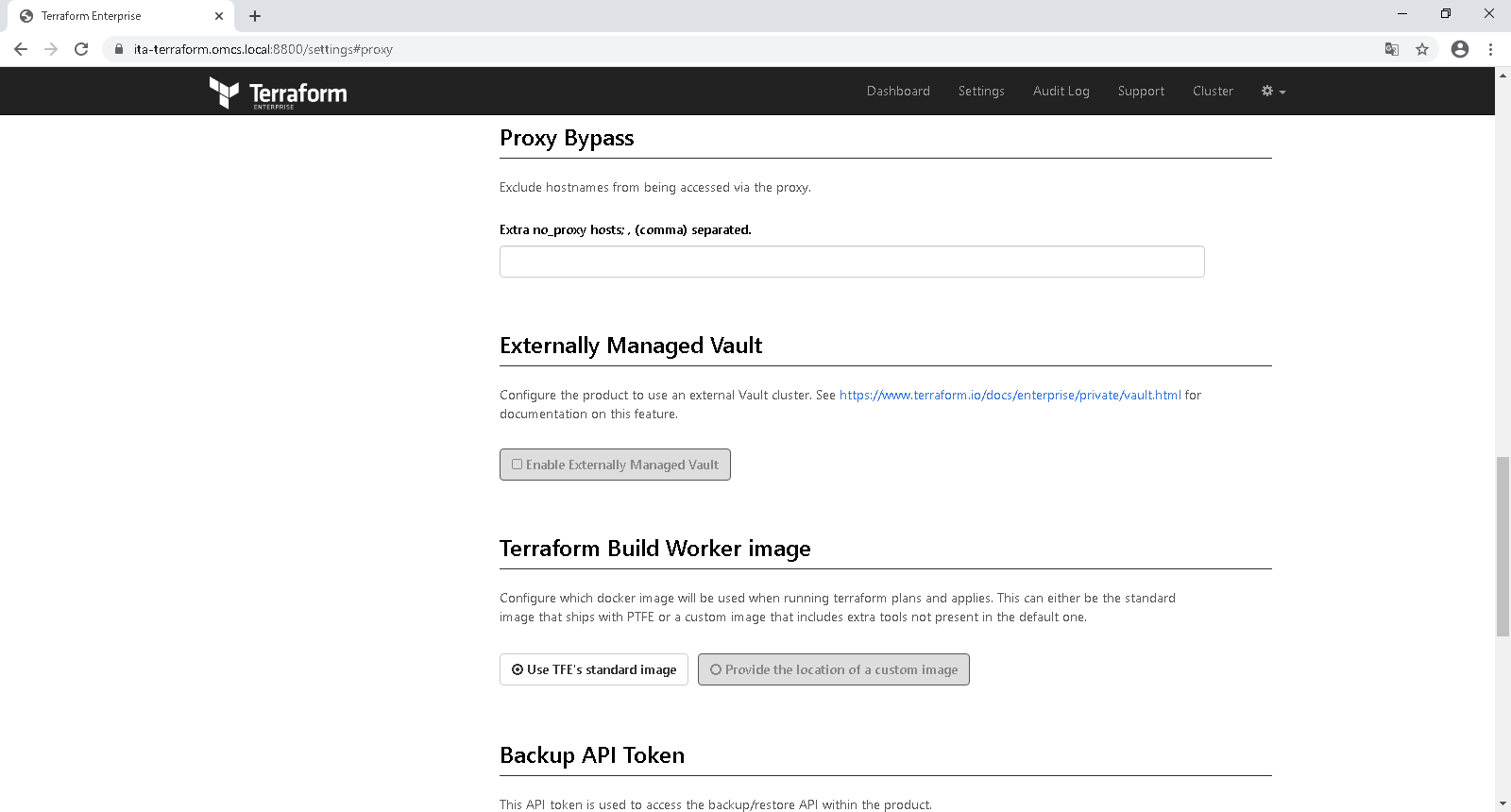
Task: Select Use TFE's standard image option
Action: 594,669
